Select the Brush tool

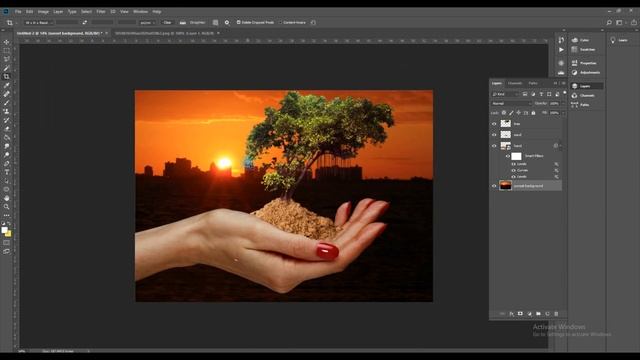pos(7,102)
